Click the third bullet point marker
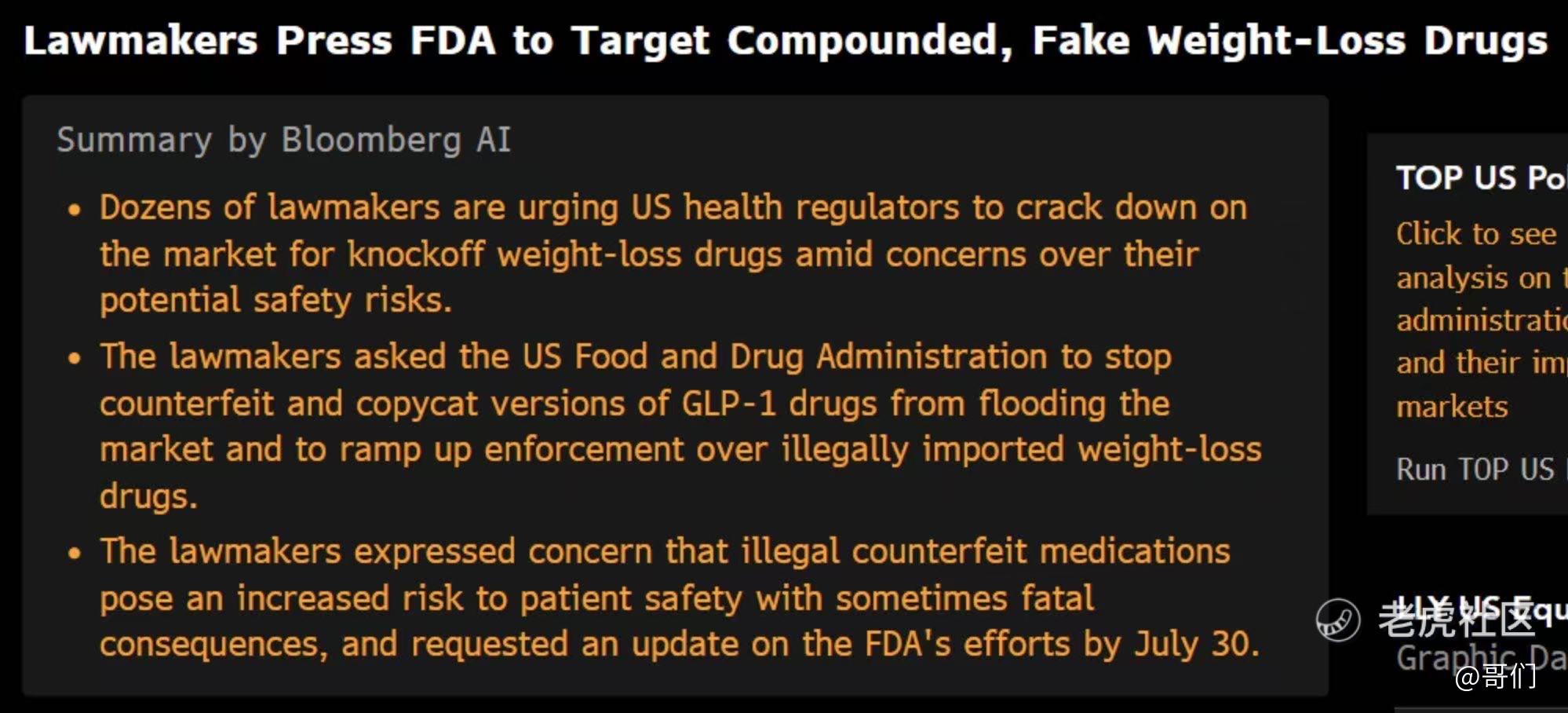Viewport: 1568px width, 713px height. point(75,554)
